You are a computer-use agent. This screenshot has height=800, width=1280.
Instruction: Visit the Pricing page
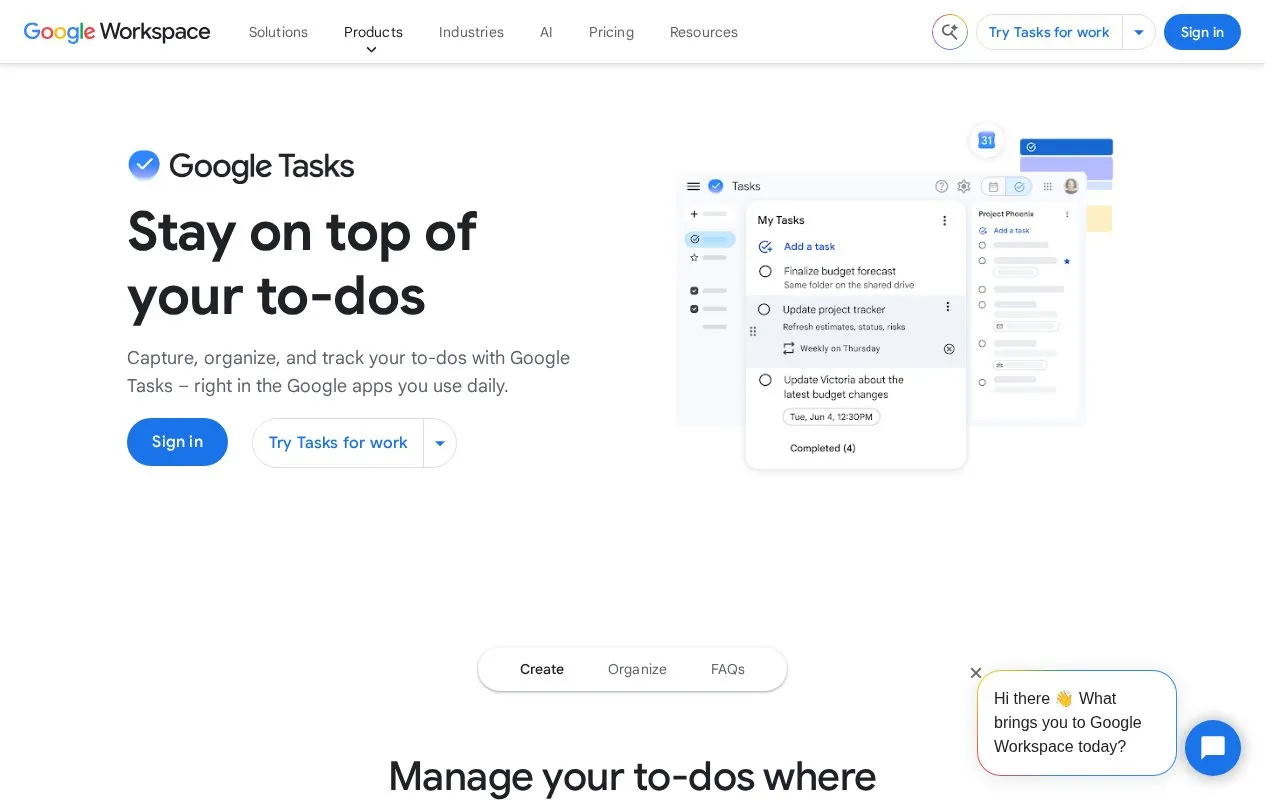pos(611,32)
